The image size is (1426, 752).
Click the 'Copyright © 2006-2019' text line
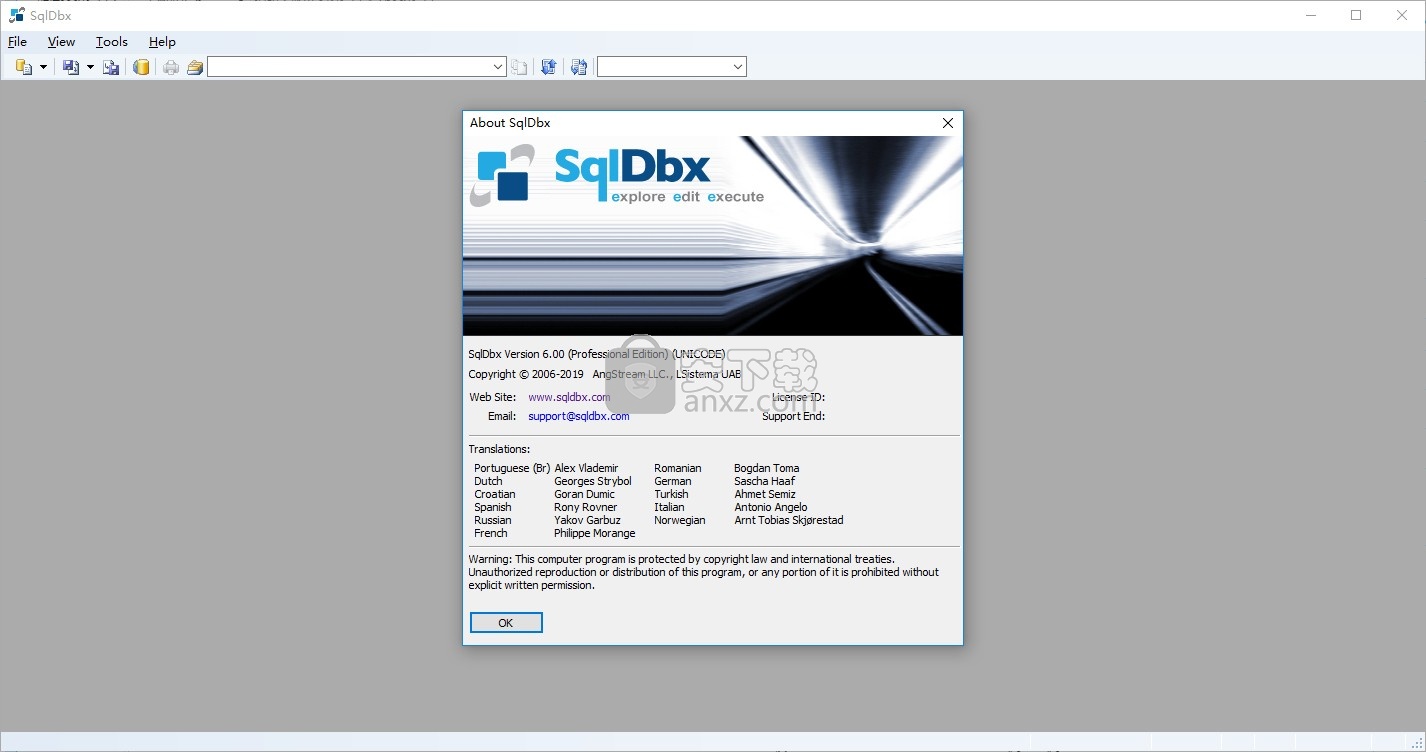coord(605,374)
